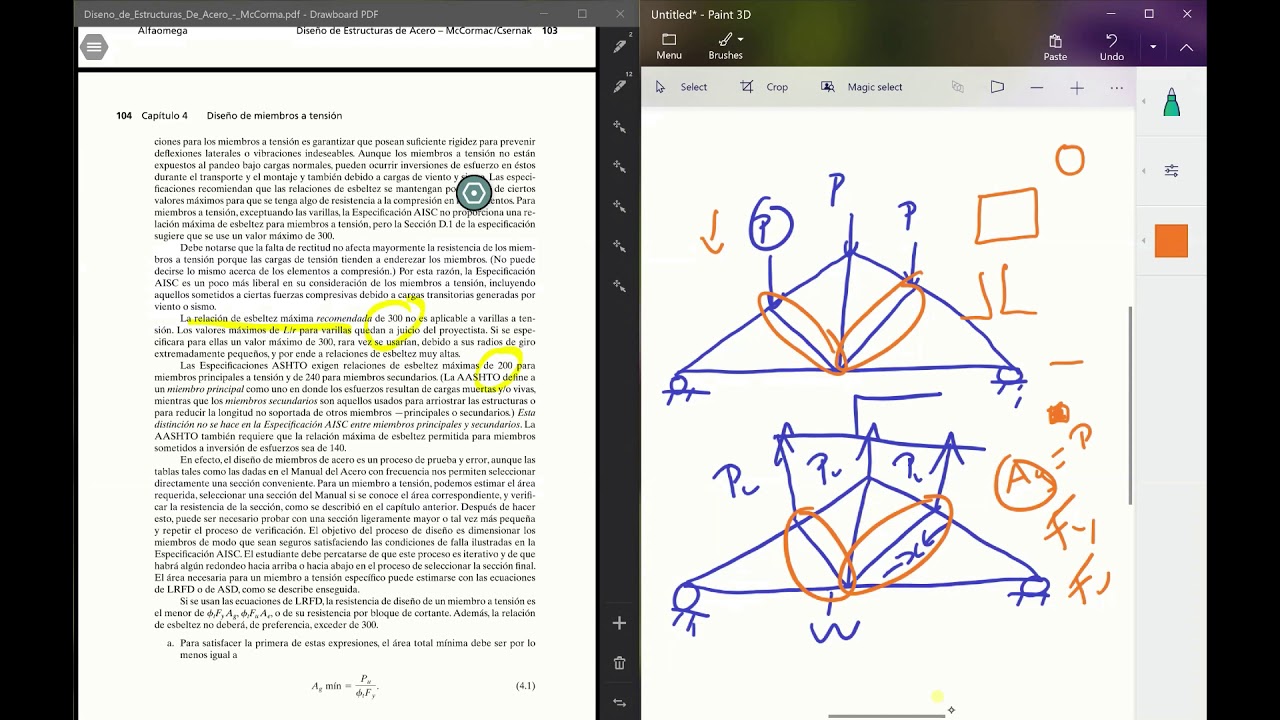Screen dimensions: 1280x720
Task: Click 'Alfaomega' in the page footer
Action: [x=160, y=31]
